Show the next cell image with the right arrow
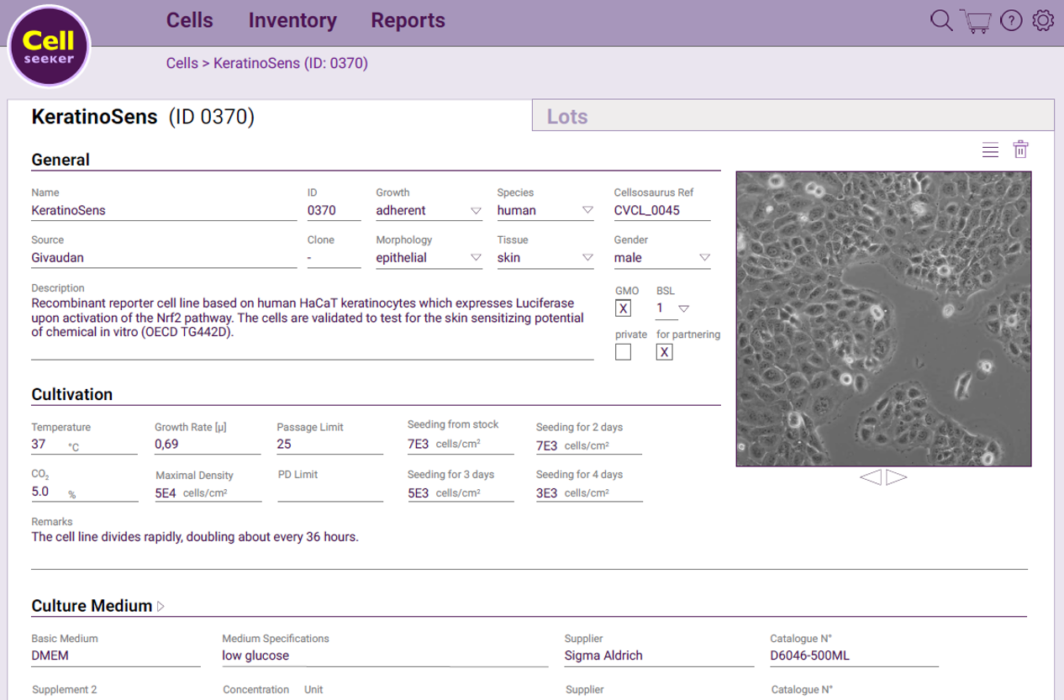 (x=894, y=477)
